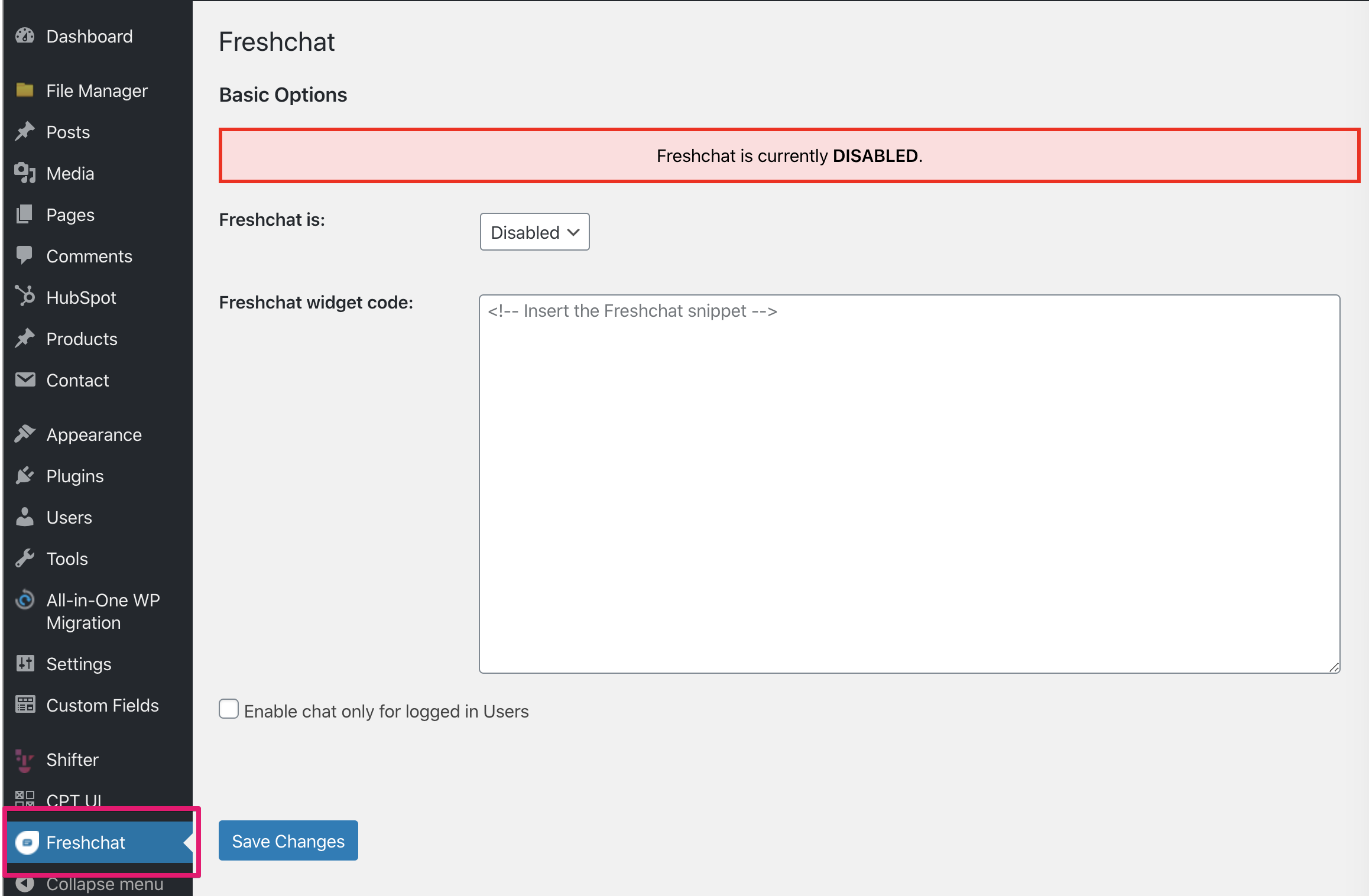The image size is (1369, 896).
Task: Click the 'Basic Options' heading
Action: 283,95
